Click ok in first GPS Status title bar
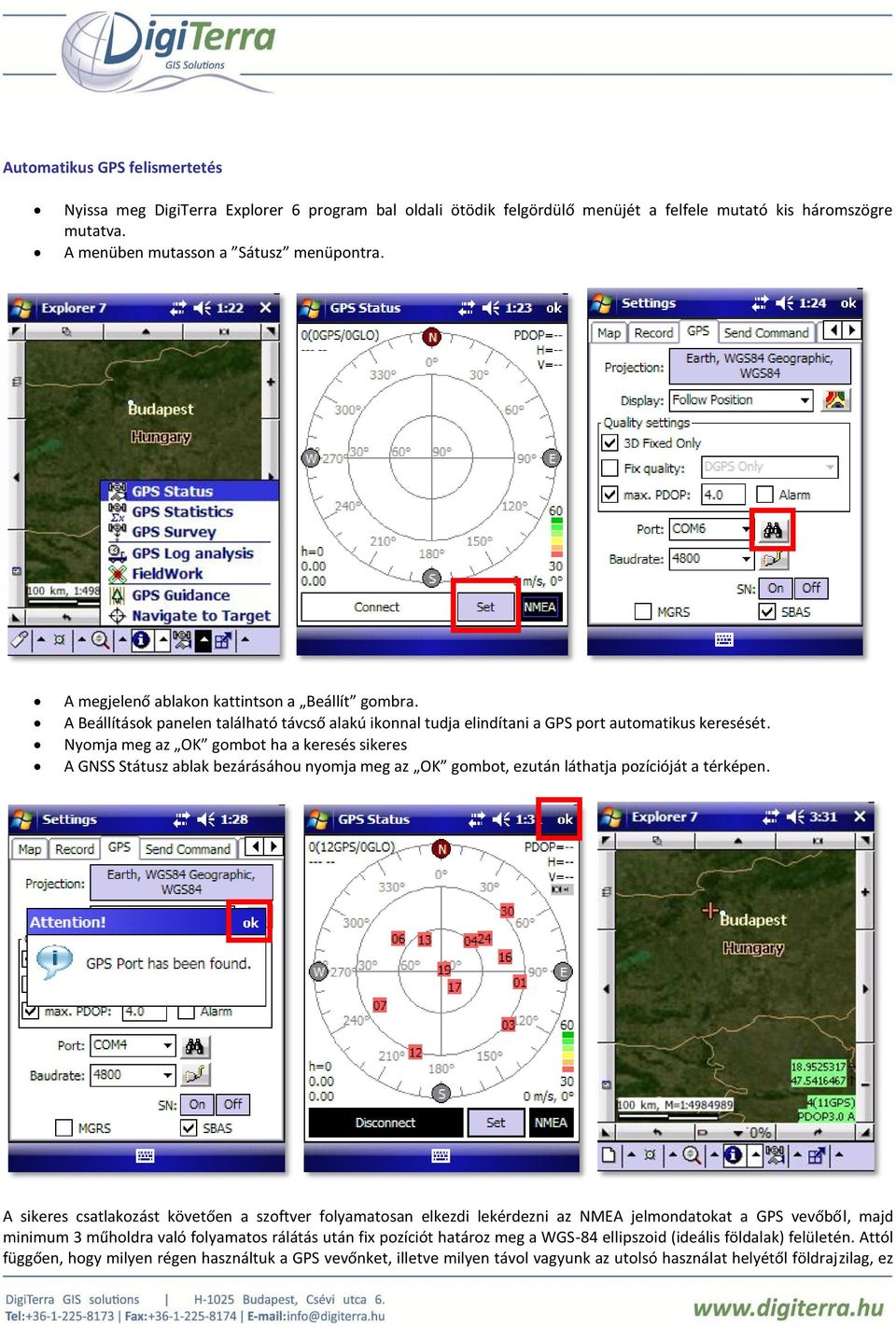The height and width of the screenshot is (1327, 896). point(553,308)
